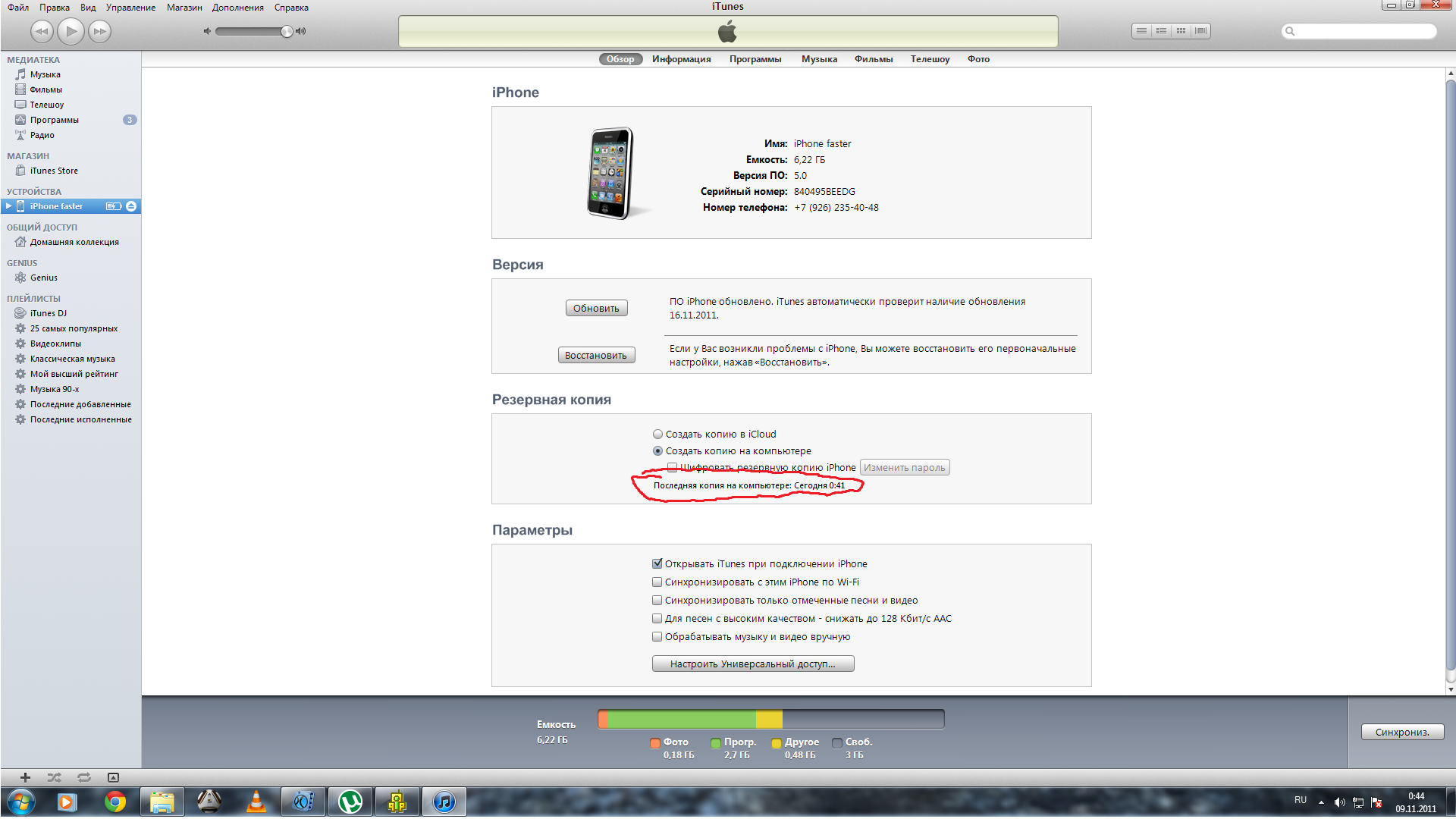Switch to the Информация tab
The width and height of the screenshot is (1456, 819).
point(682,59)
